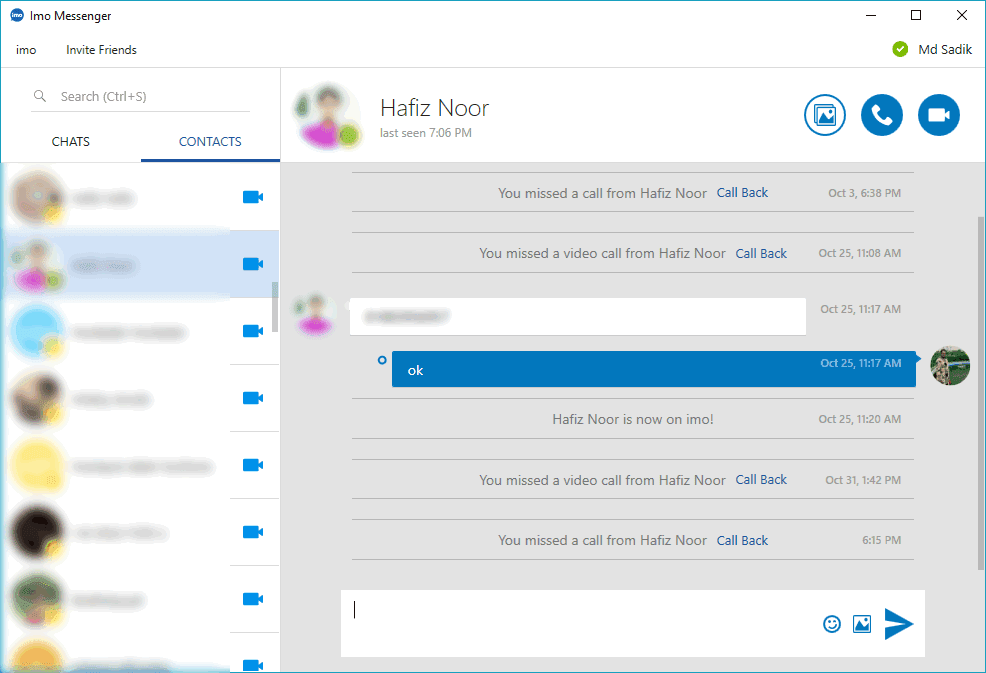Viewport: 986px width, 673px height.
Task: Open Hafiz Noor's profile picture in header
Action: tap(328, 116)
